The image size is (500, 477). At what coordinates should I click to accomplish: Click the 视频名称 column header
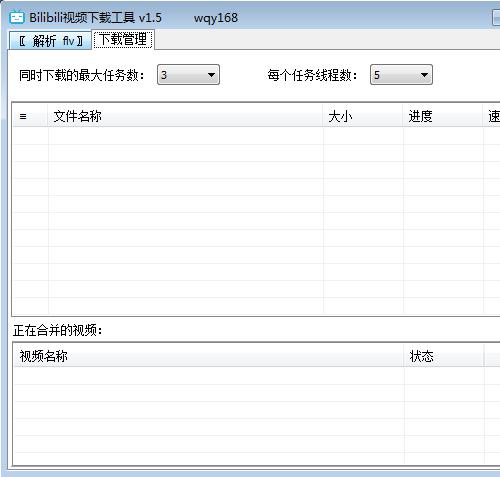click(x=209, y=356)
